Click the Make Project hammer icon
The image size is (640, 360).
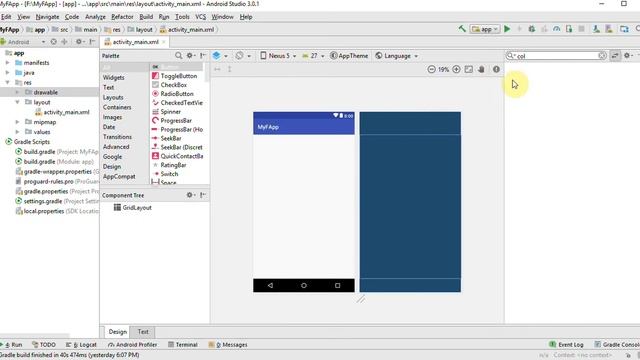[462, 29]
